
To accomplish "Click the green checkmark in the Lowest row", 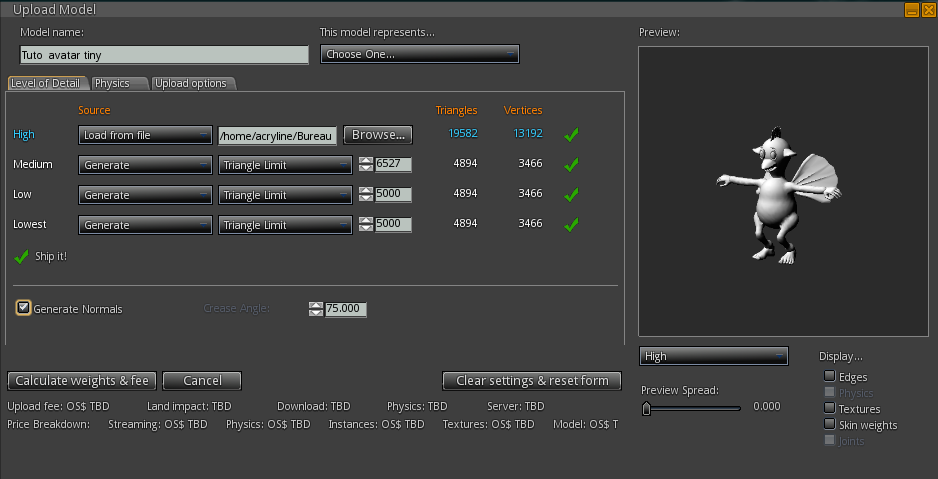I will point(571,225).
